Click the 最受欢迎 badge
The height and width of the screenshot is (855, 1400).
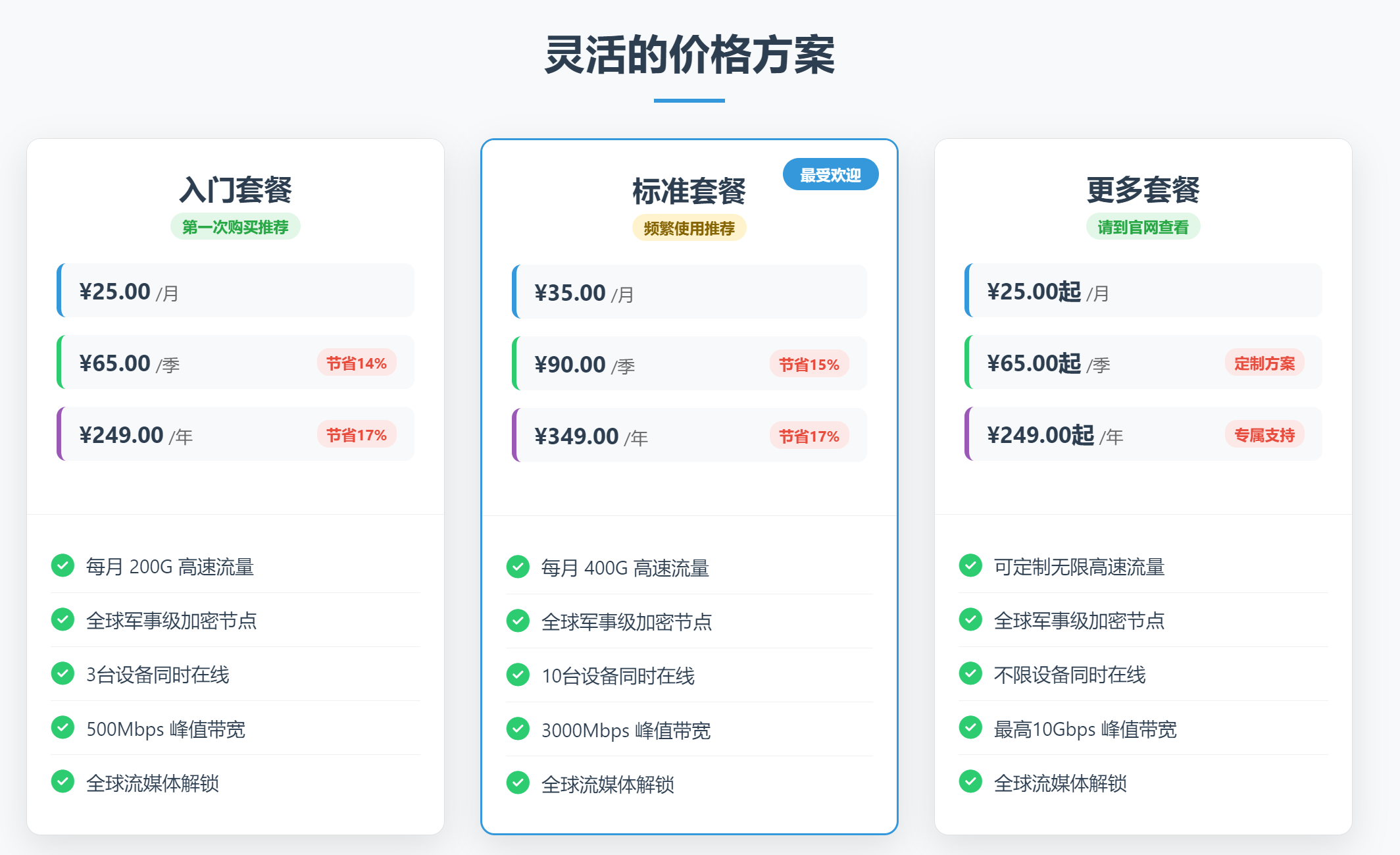pyautogui.click(x=830, y=174)
